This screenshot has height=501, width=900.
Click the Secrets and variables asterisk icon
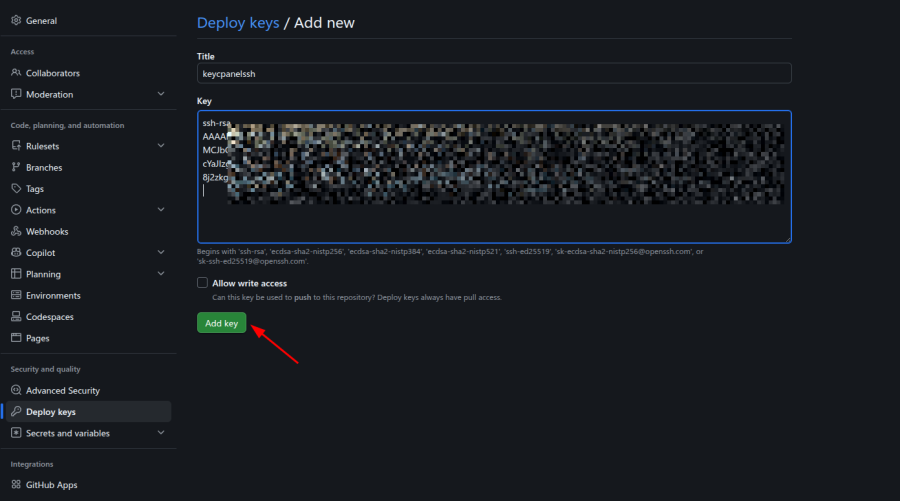click(x=16, y=433)
